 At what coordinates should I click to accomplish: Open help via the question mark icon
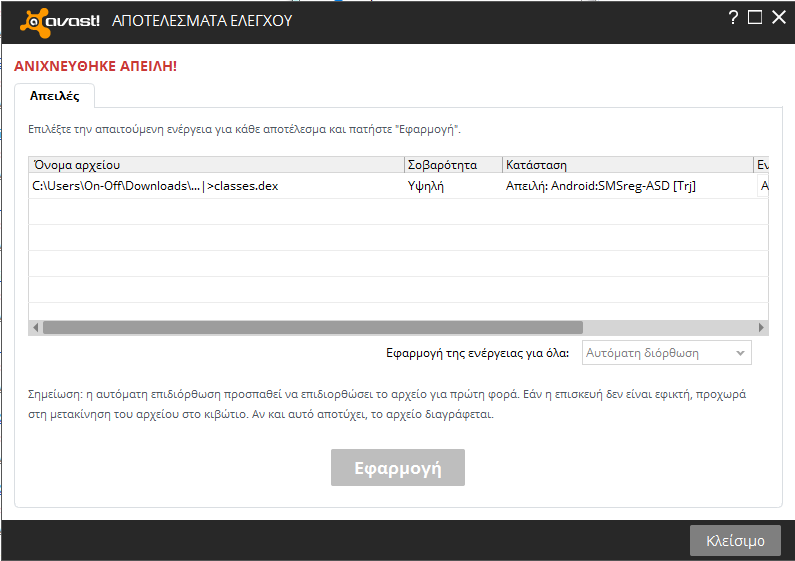click(x=733, y=17)
